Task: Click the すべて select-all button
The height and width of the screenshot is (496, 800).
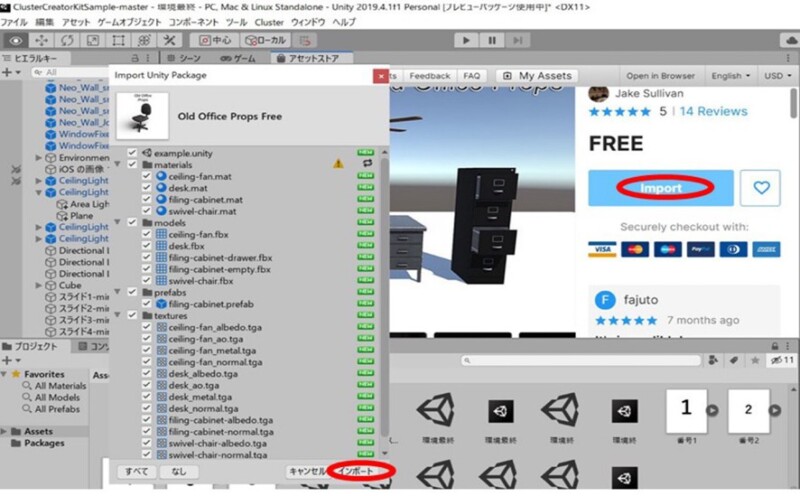Action: [x=136, y=472]
